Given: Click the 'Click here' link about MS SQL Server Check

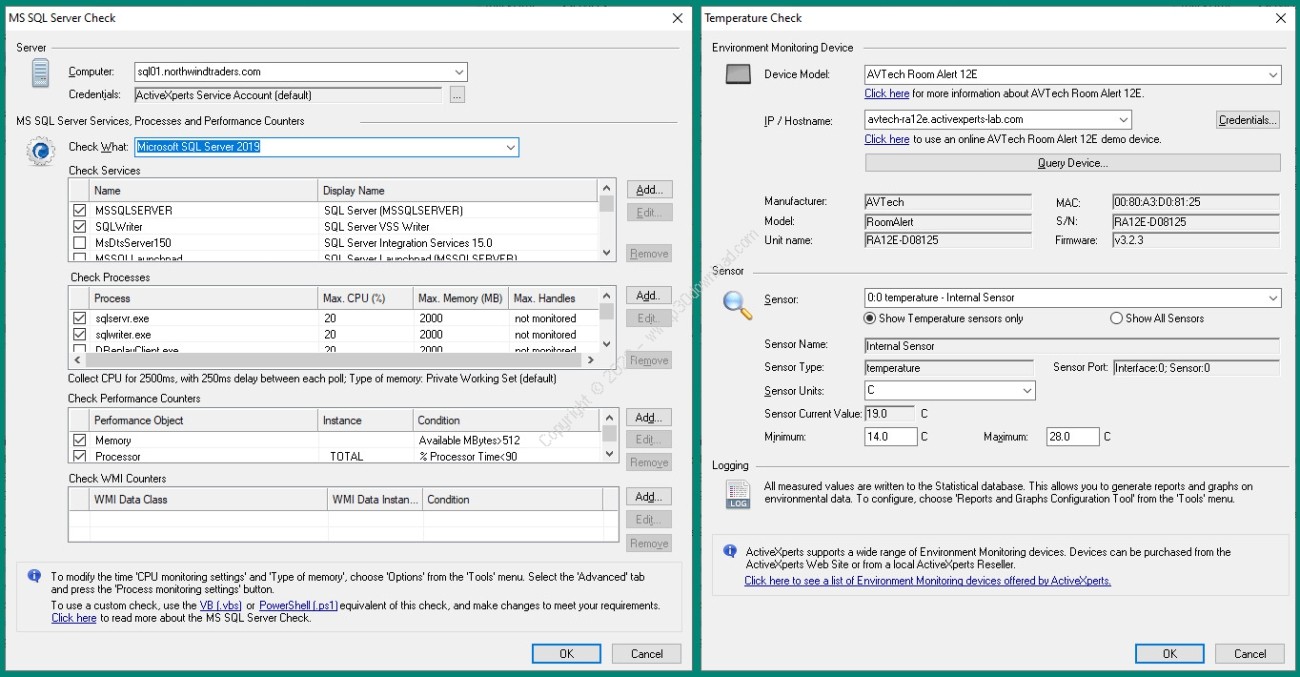Looking at the screenshot, I should point(74,618).
